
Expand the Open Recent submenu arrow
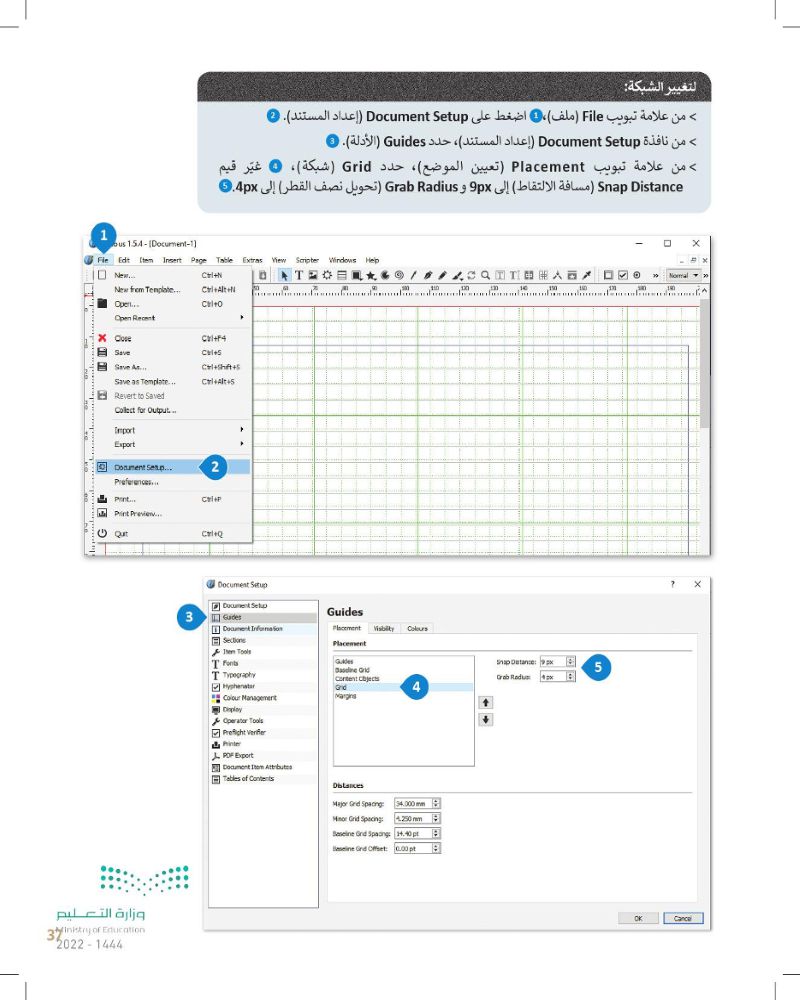[x=242, y=318]
